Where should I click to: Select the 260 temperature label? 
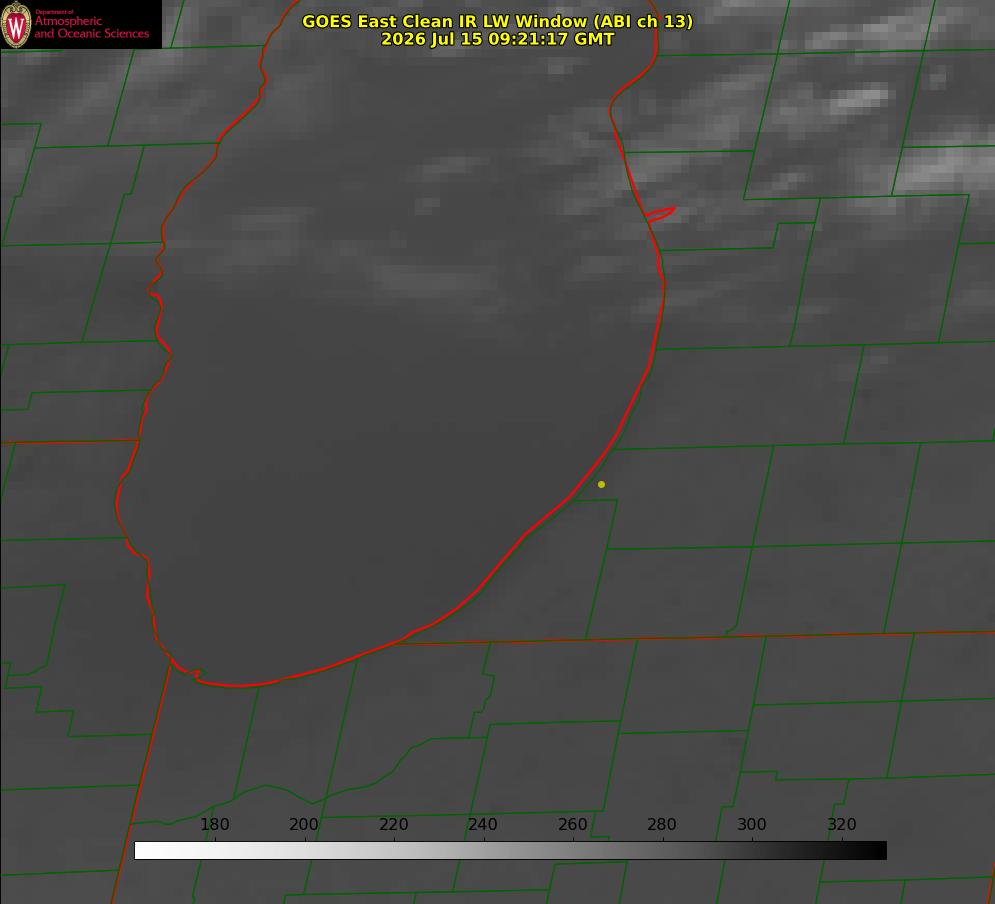pos(572,824)
